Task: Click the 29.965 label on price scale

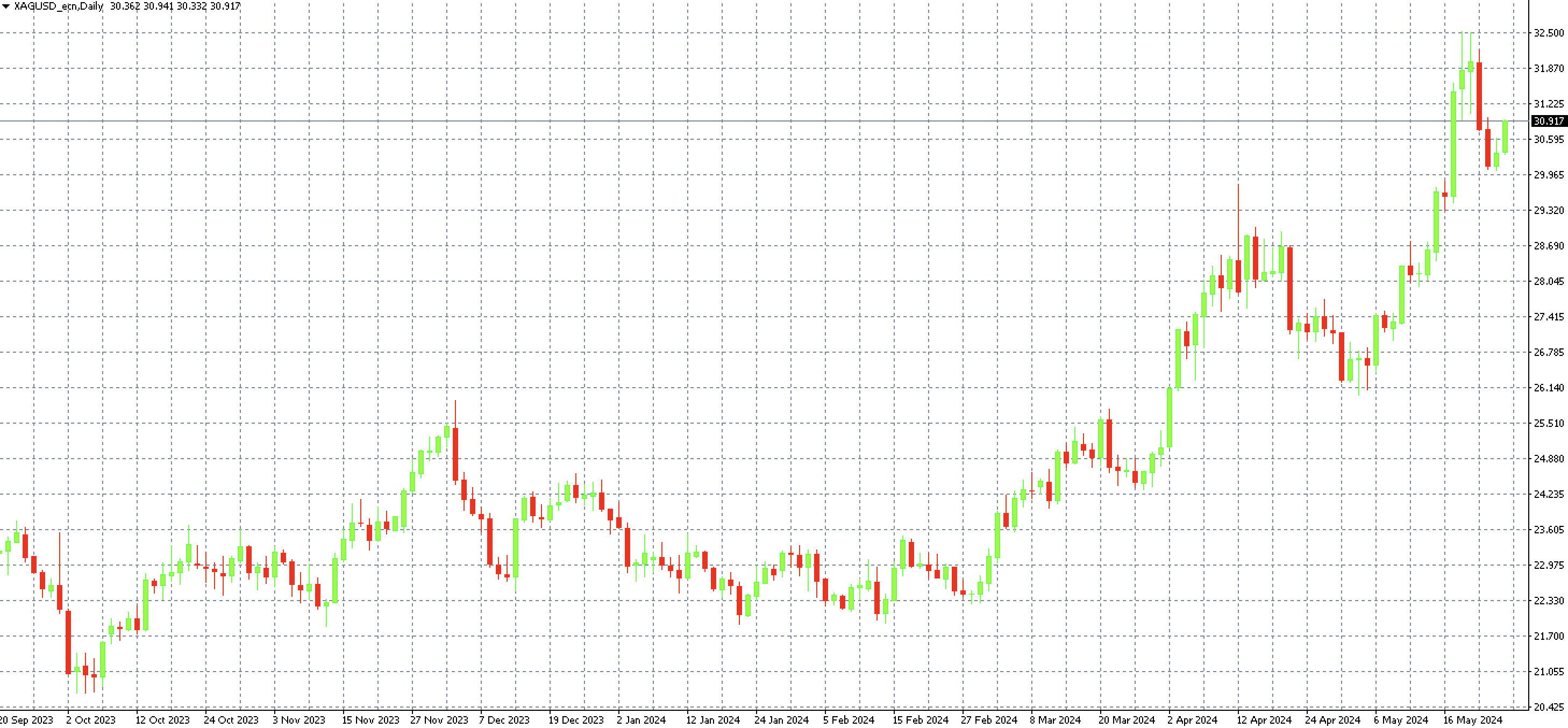Action: tap(1548, 175)
